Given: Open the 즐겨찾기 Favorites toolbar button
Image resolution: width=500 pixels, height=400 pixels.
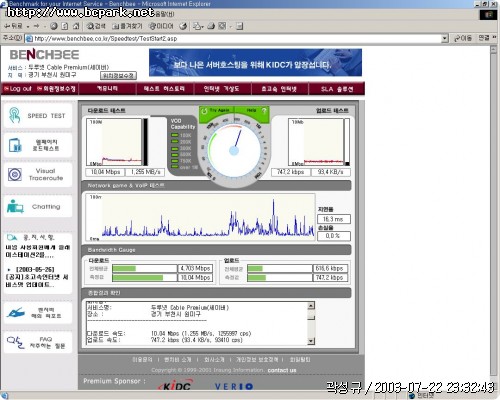Looking at the screenshot, I should click(x=127, y=26).
